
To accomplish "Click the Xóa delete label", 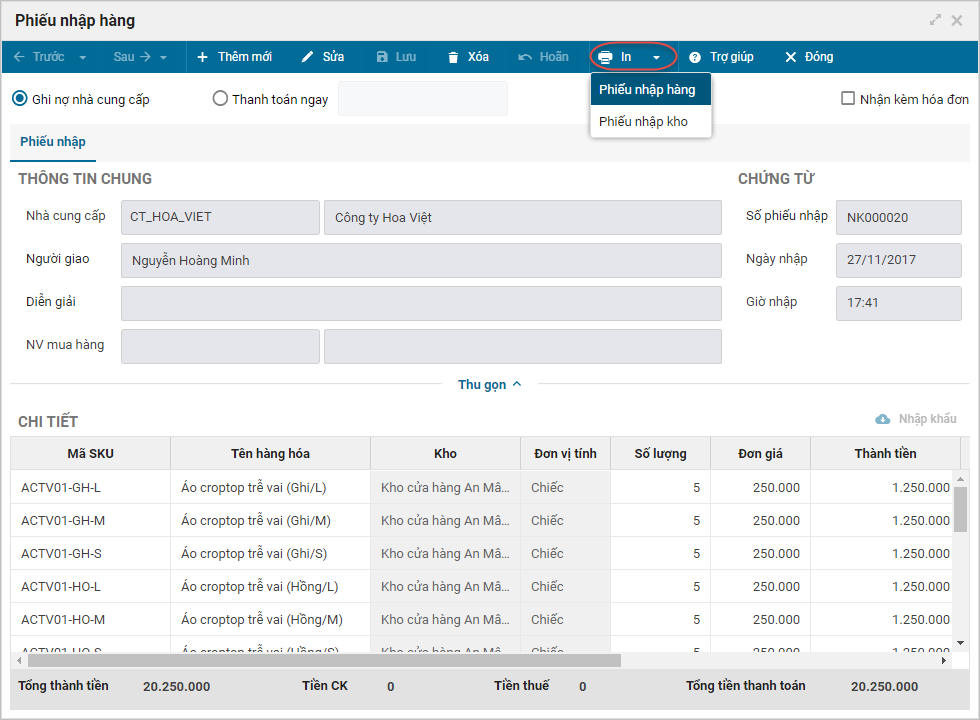I will click(478, 57).
